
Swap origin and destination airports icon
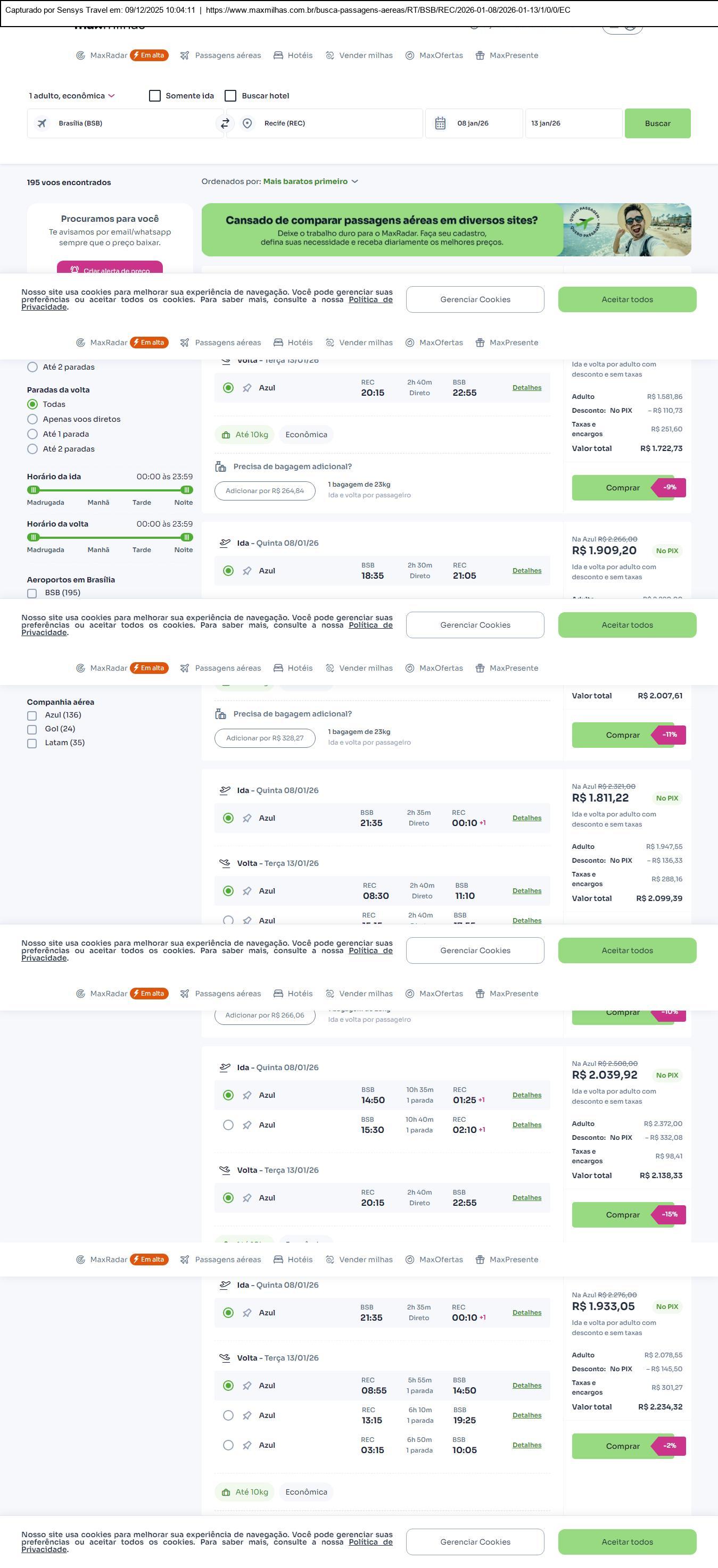(x=225, y=123)
